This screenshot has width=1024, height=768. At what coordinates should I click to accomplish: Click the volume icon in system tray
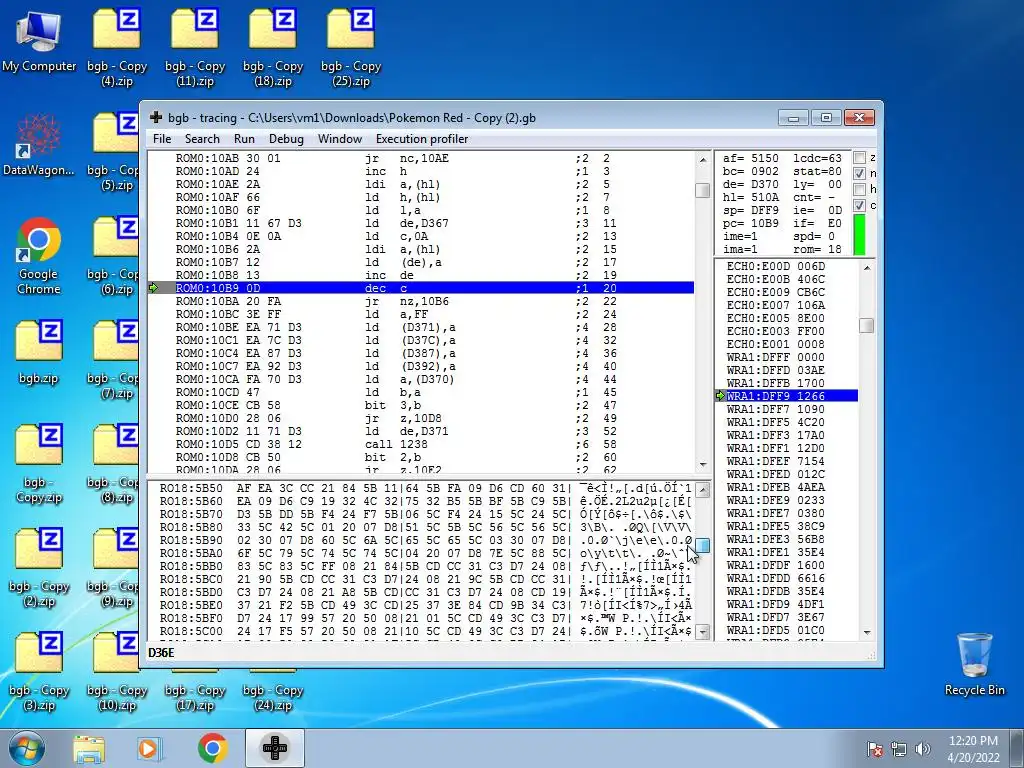tap(923, 749)
